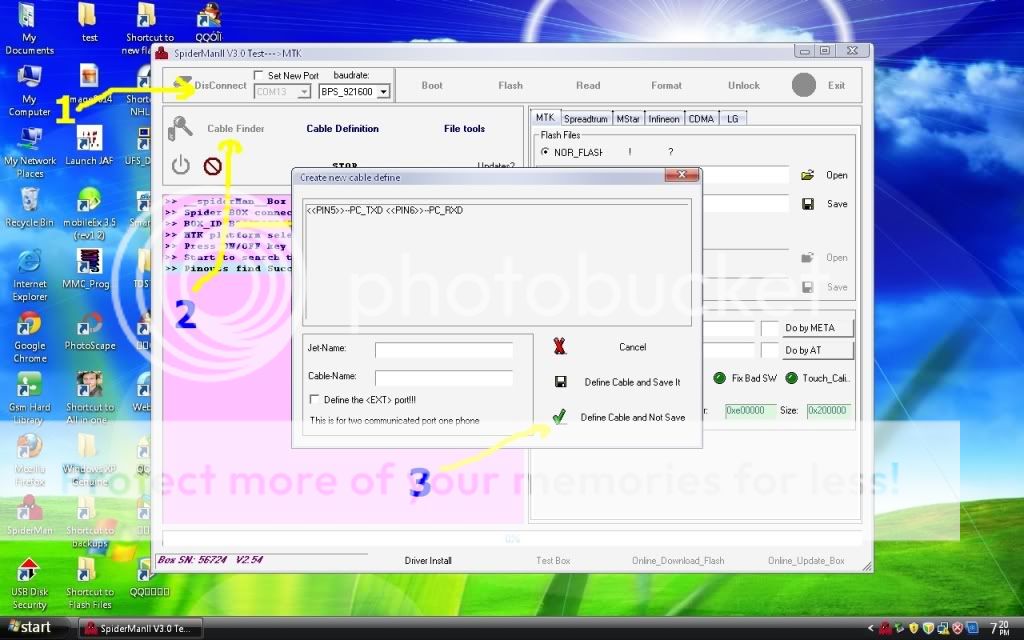
Task: Enable the Set New Port checkbox
Action: pos(259,75)
